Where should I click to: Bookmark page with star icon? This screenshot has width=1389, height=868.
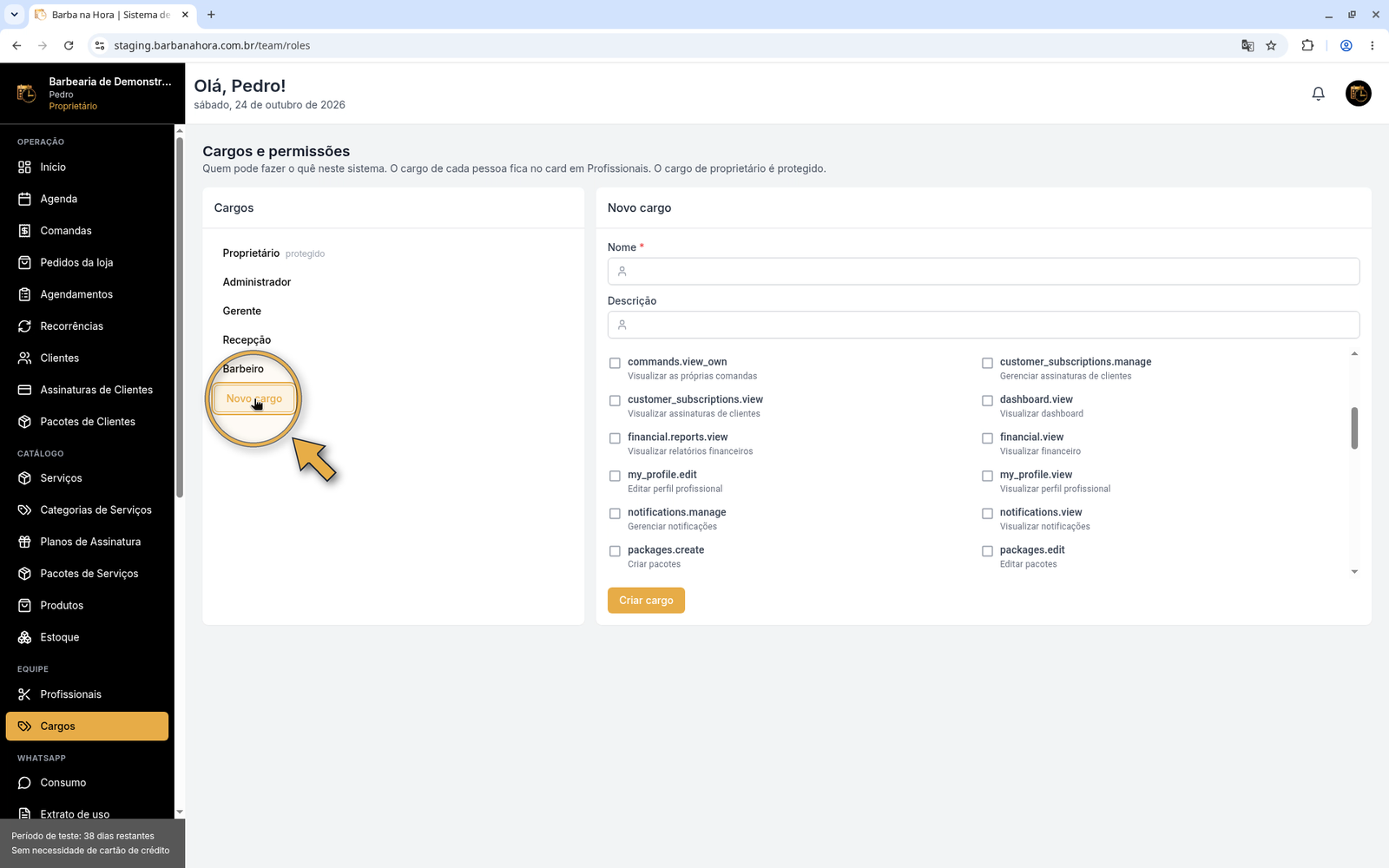pyautogui.click(x=1271, y=45)
